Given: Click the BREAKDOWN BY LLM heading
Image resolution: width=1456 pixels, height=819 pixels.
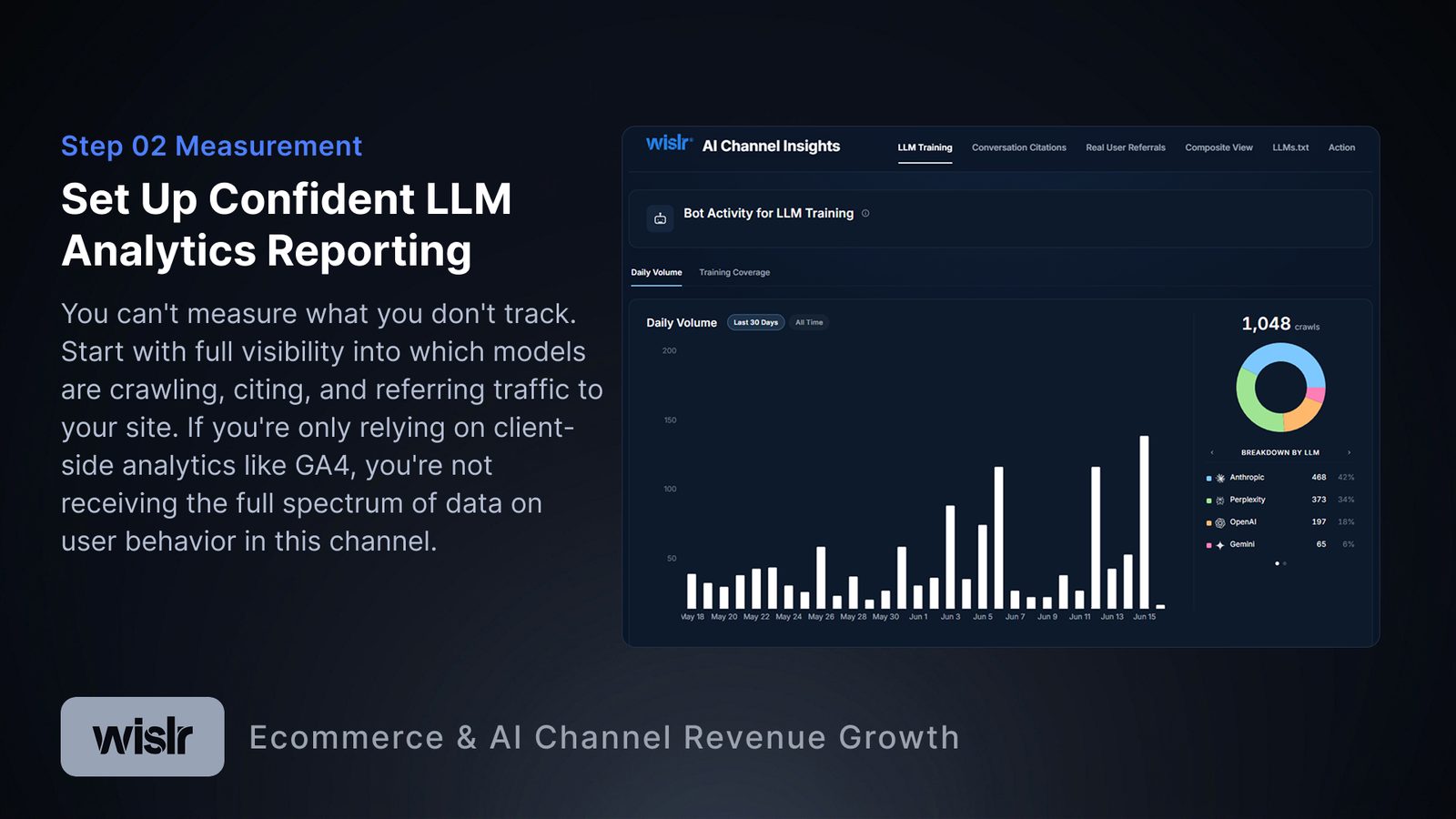Looking at the screenshot, I should click(1280, 452).
